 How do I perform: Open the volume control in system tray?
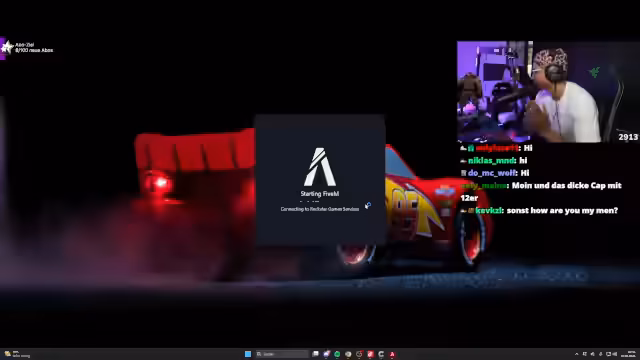tap(615, 354)
